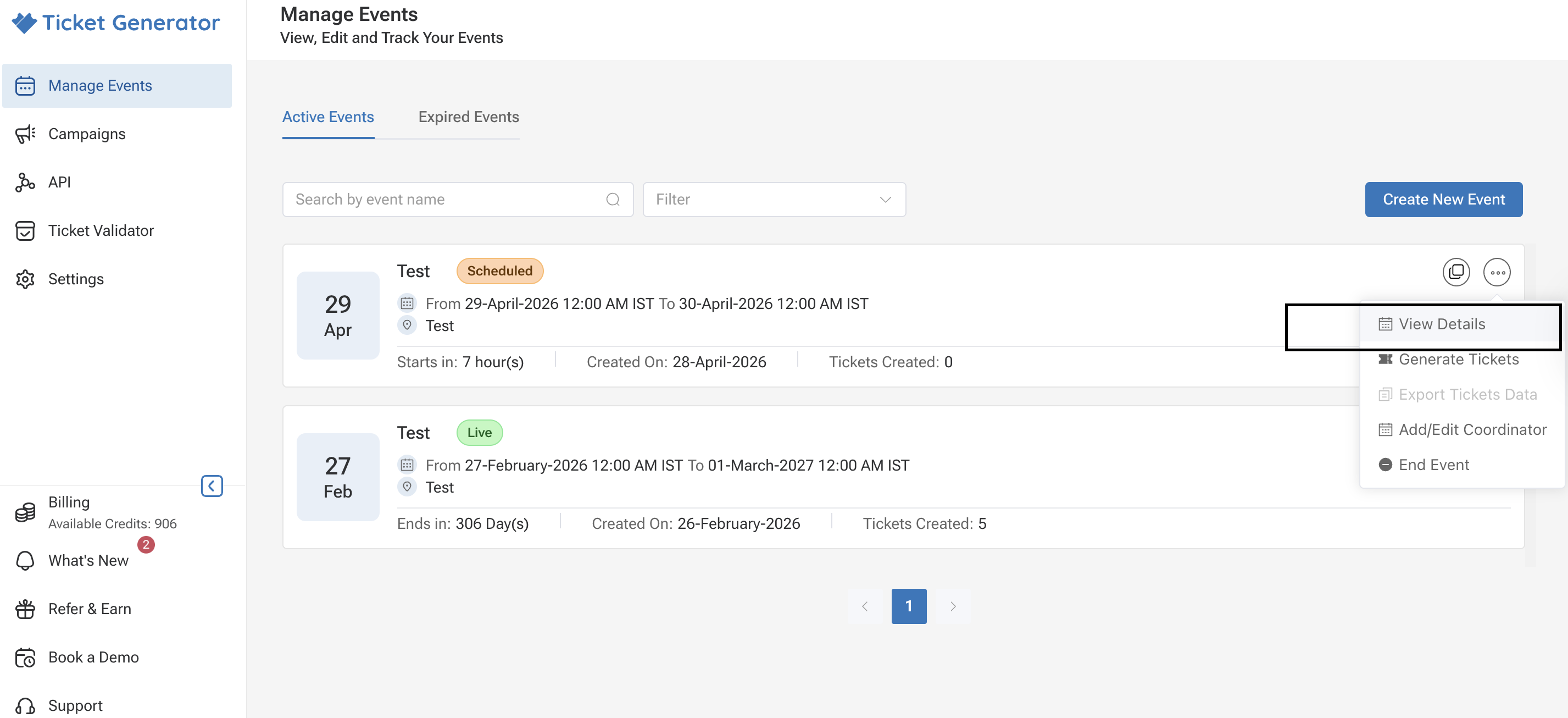The height and width of the screenshot is (718, 1568).
Task: Click 'Ends in: 306 Day(s)' text
Action: [x=463, y=524]
